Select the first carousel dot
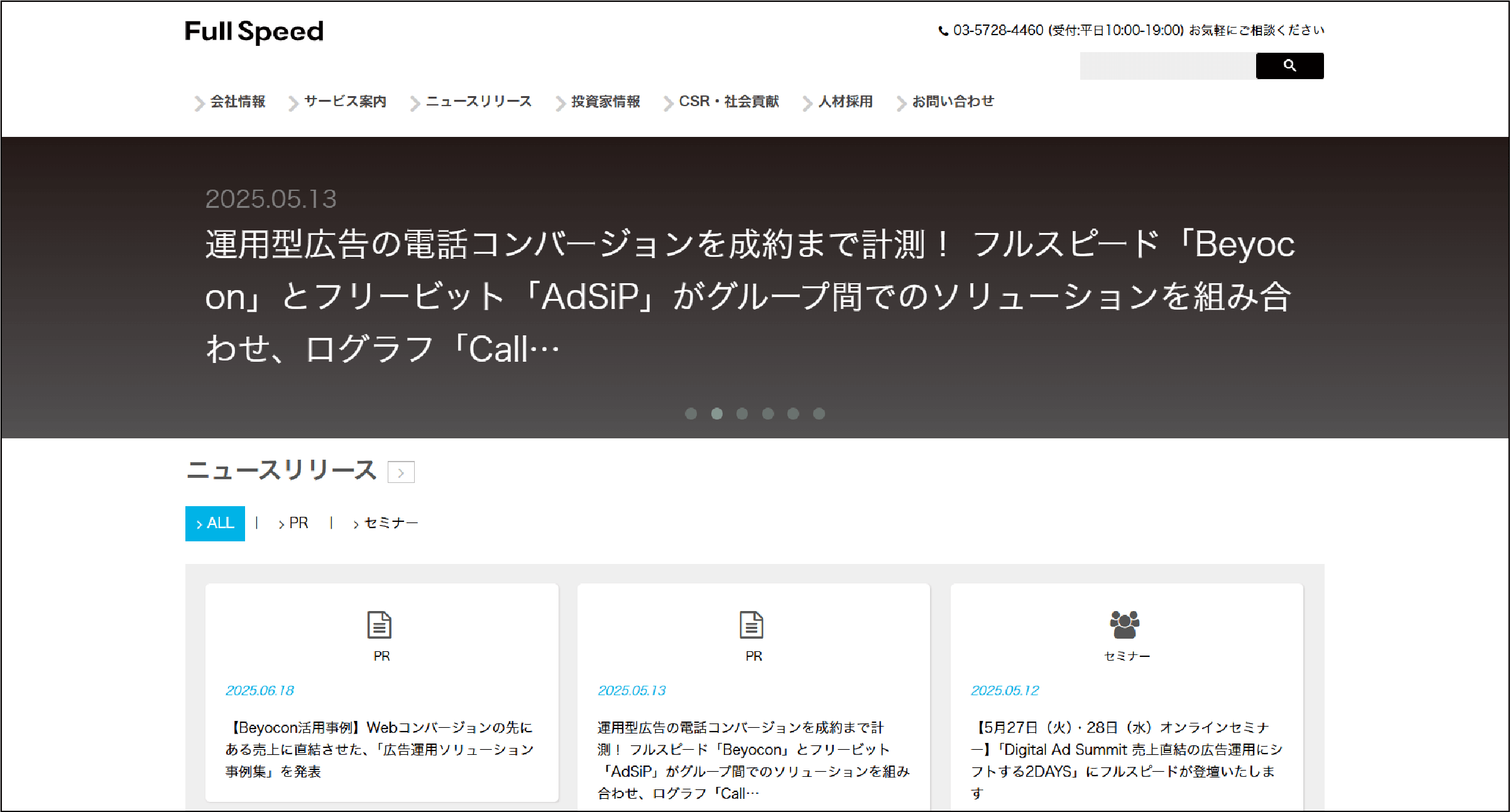 (x=691, y=413)
